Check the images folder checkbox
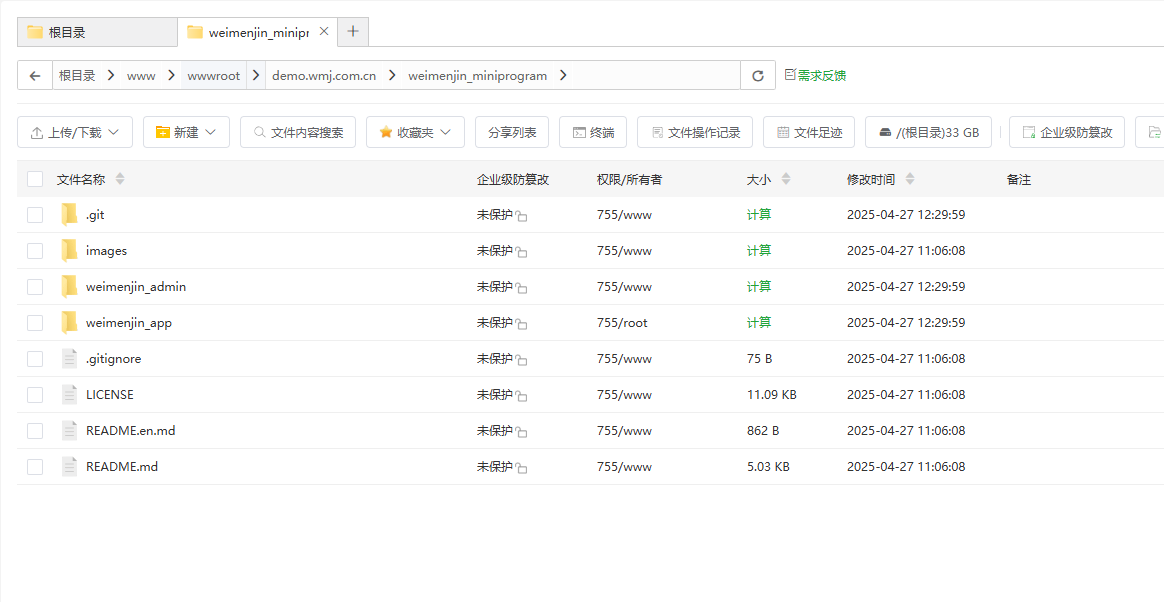 tap(35, 251)
